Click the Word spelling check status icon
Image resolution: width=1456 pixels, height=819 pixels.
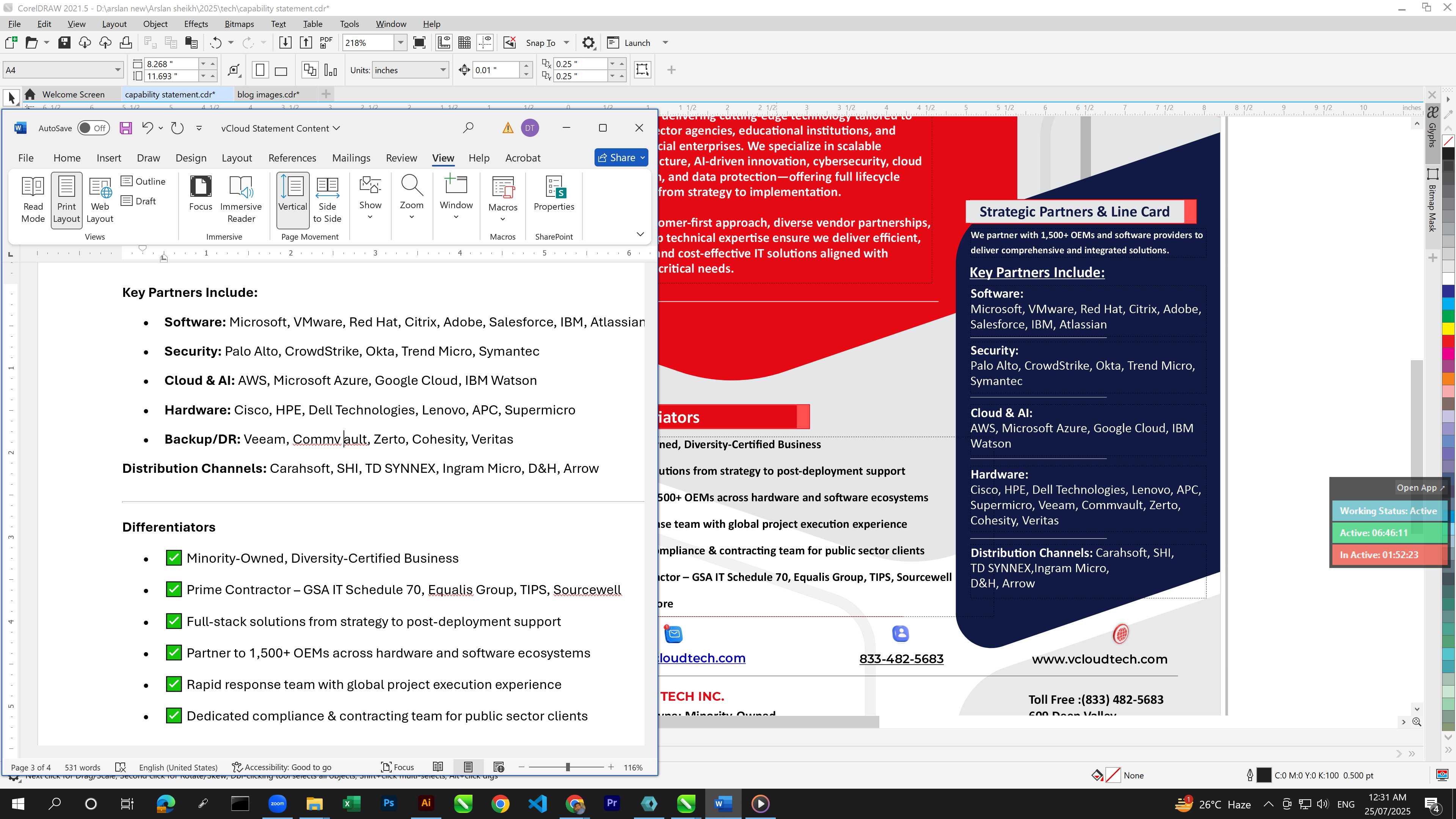[x=121, y=767]
